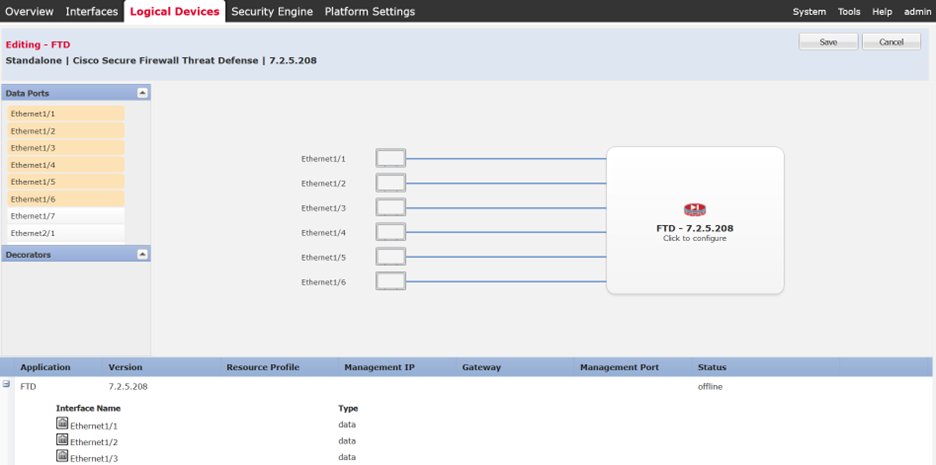Screen dimensions: 936x465
Task: Select Ethernet1/3 in Data Ports list
Action: coord(66,147)
